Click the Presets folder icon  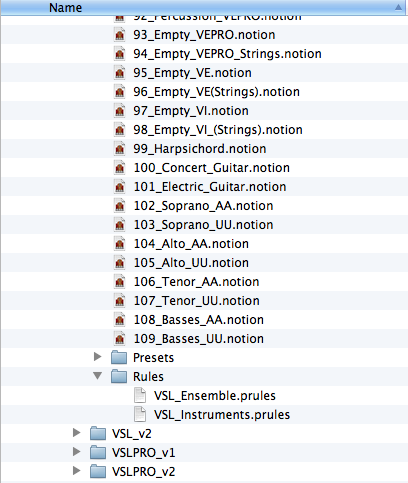[119, 358]
